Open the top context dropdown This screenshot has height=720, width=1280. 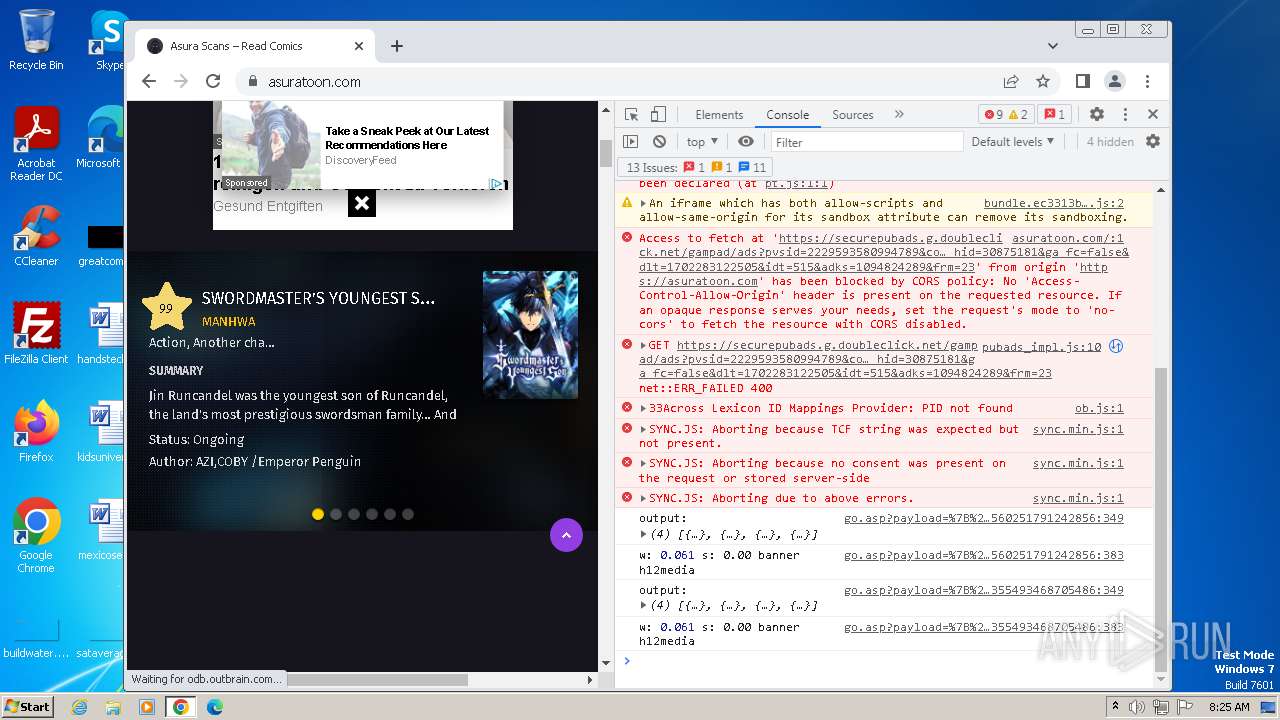click(x=702, y=142)
